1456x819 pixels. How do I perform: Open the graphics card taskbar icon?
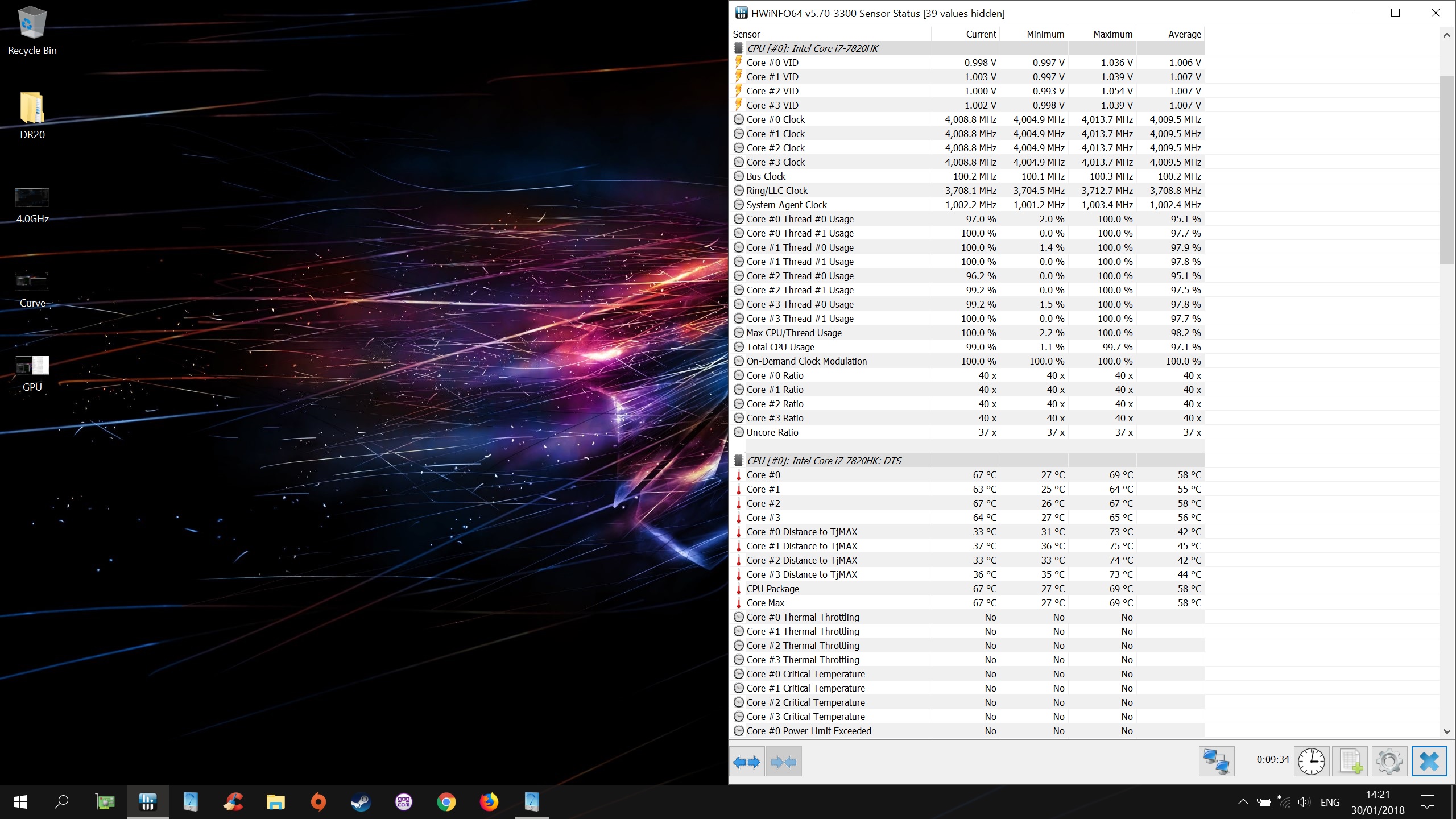tap(105, 802)
